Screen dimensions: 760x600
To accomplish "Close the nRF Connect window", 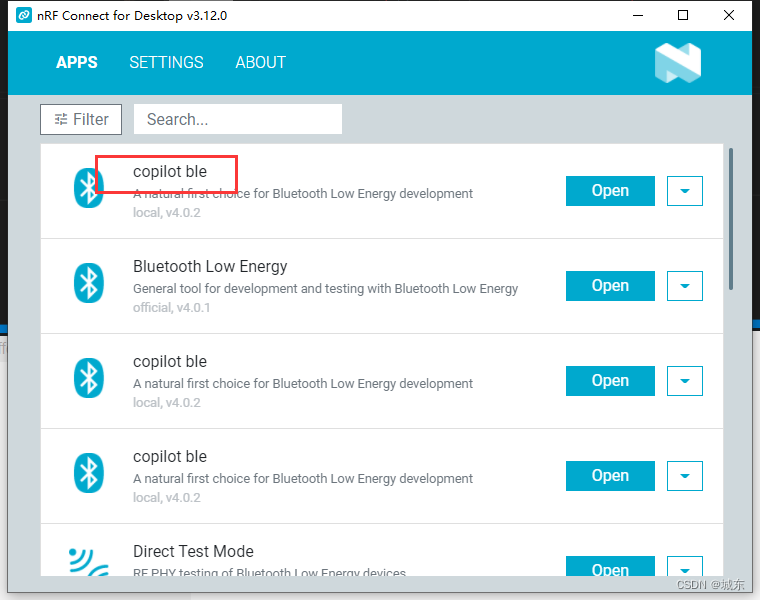I will click(728, 16).
